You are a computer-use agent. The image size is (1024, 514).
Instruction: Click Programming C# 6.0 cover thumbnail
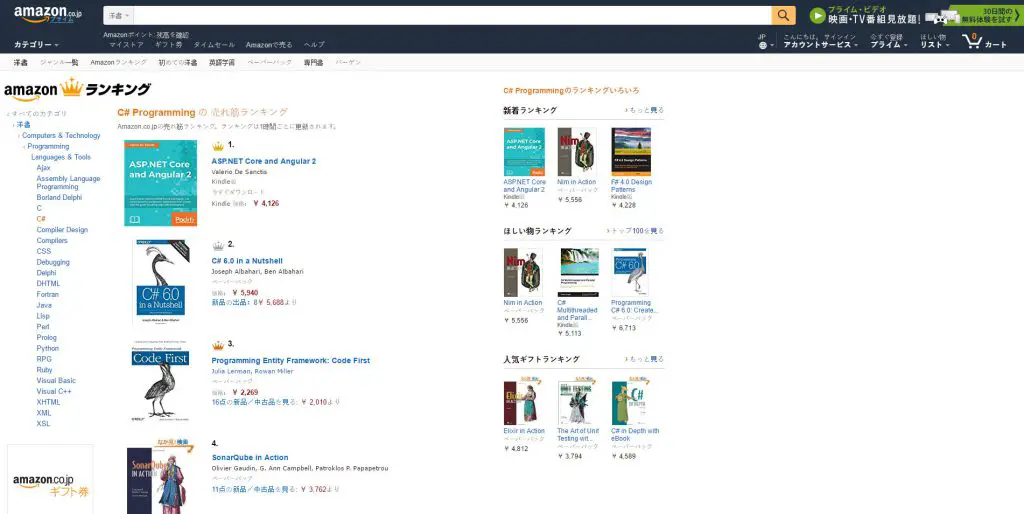[x=630, y=273]
